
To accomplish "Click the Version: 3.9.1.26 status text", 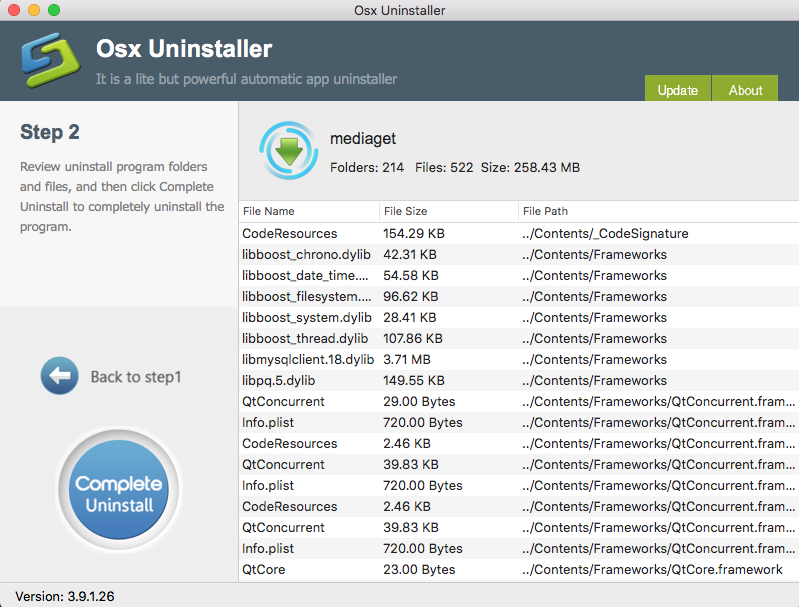I will click(65, 596).
